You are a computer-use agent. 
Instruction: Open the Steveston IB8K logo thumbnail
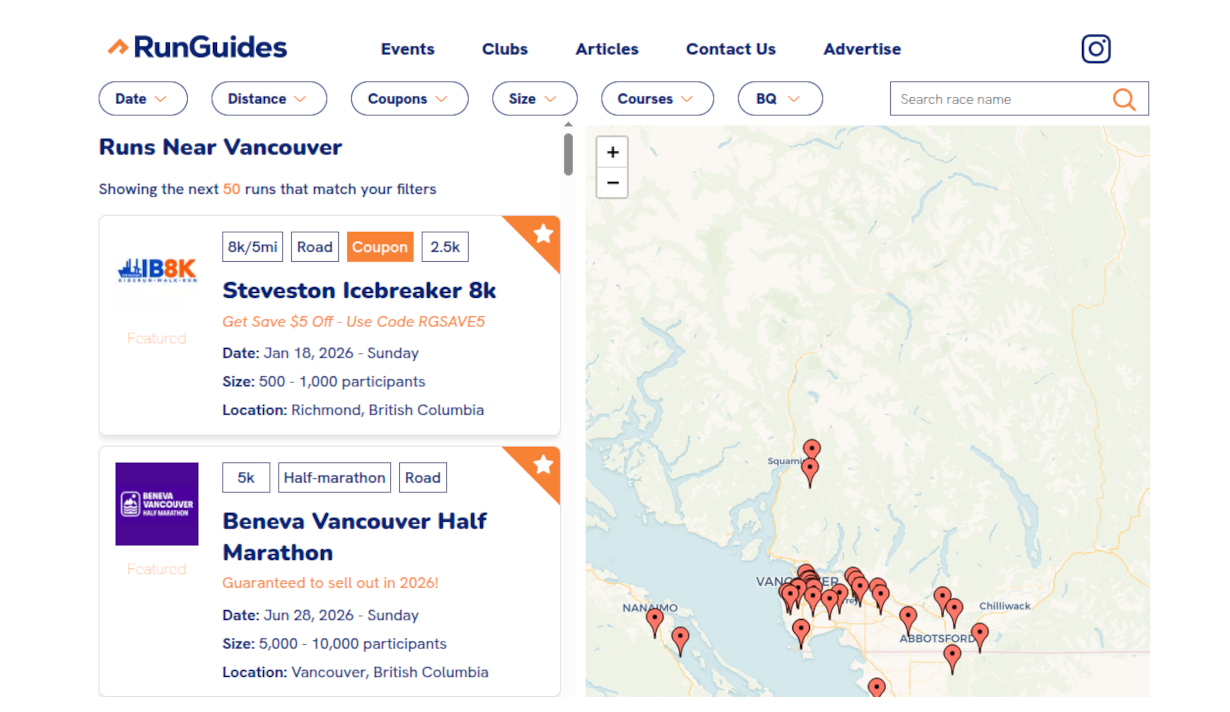pos(157,269)
